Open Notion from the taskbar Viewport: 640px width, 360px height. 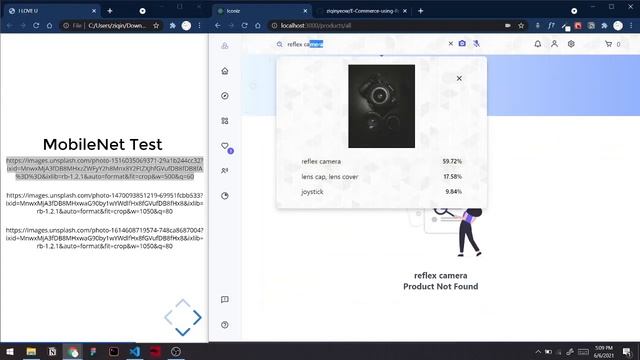(x=52, y=351)
